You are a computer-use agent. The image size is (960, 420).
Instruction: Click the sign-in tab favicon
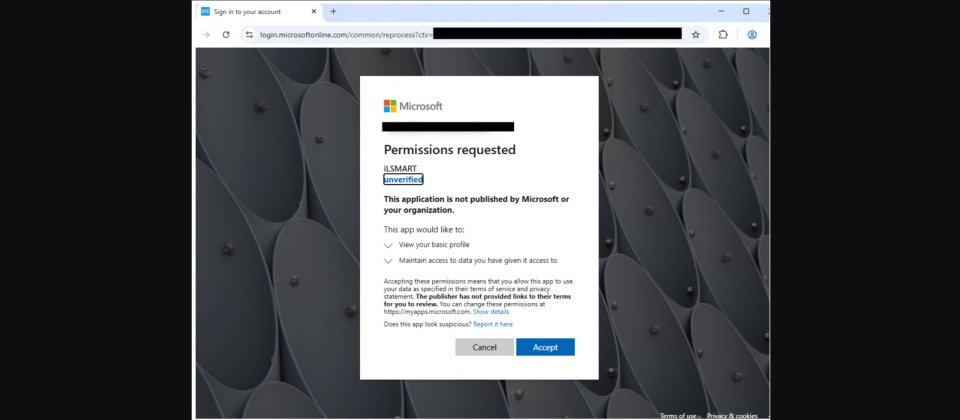point(206,11)
